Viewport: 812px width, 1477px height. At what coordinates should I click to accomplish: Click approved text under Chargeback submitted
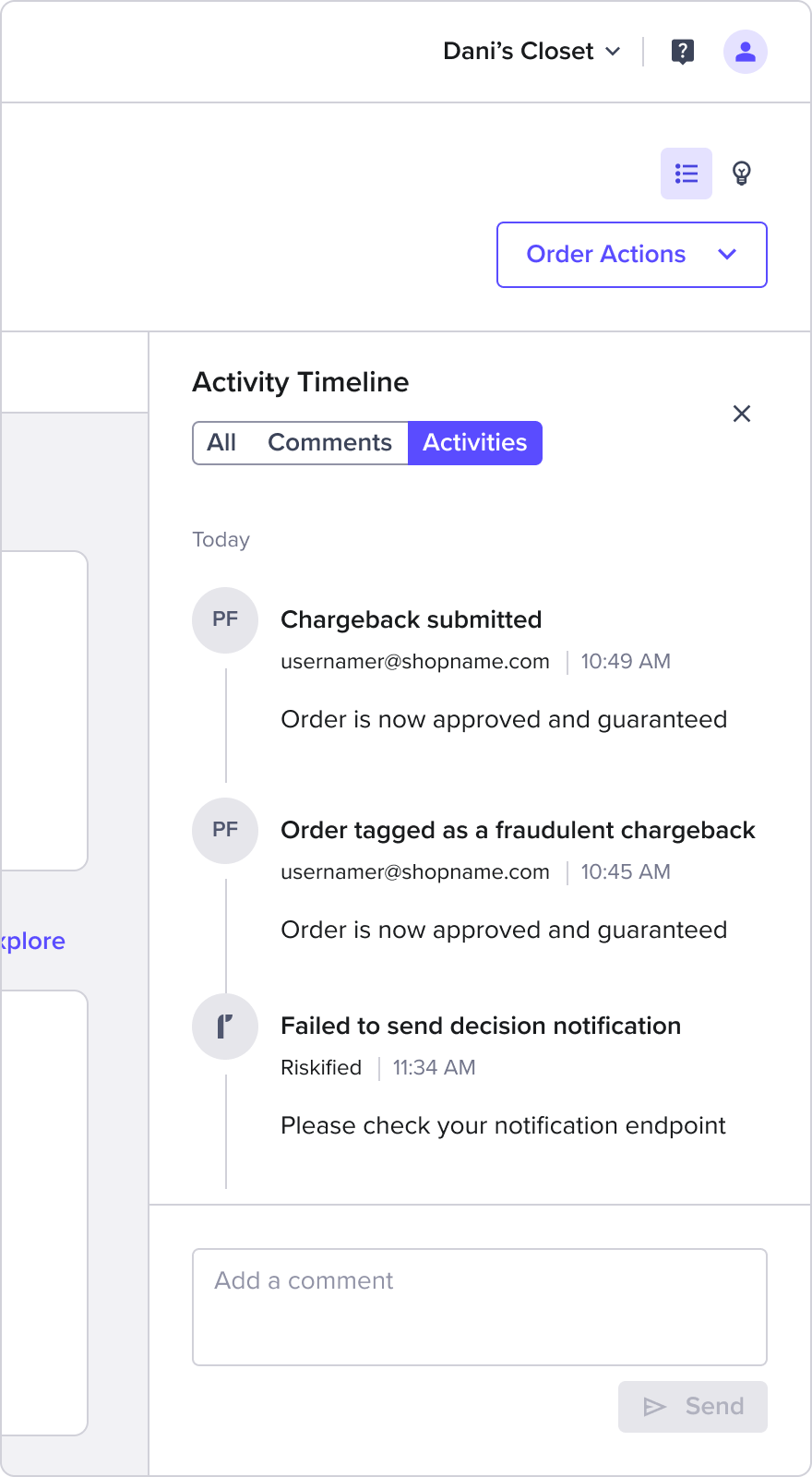tap(504, 720)
